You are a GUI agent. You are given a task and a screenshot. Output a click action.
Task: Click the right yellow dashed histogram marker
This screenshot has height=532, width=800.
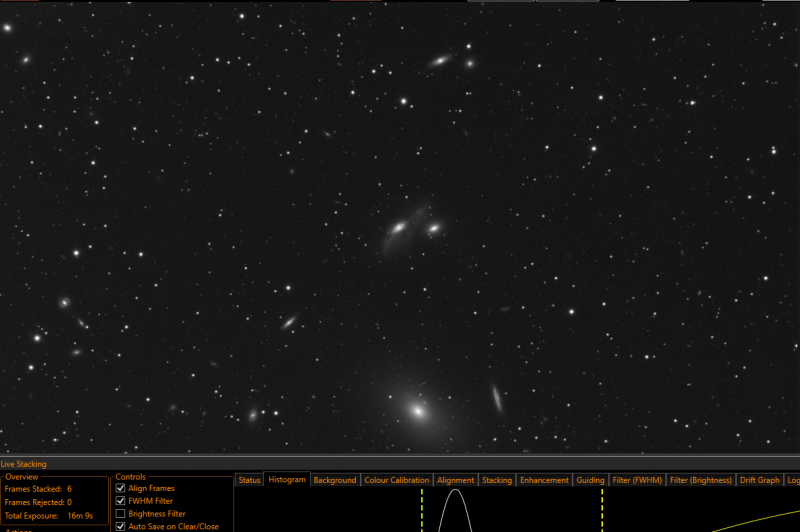coord(602,510)
